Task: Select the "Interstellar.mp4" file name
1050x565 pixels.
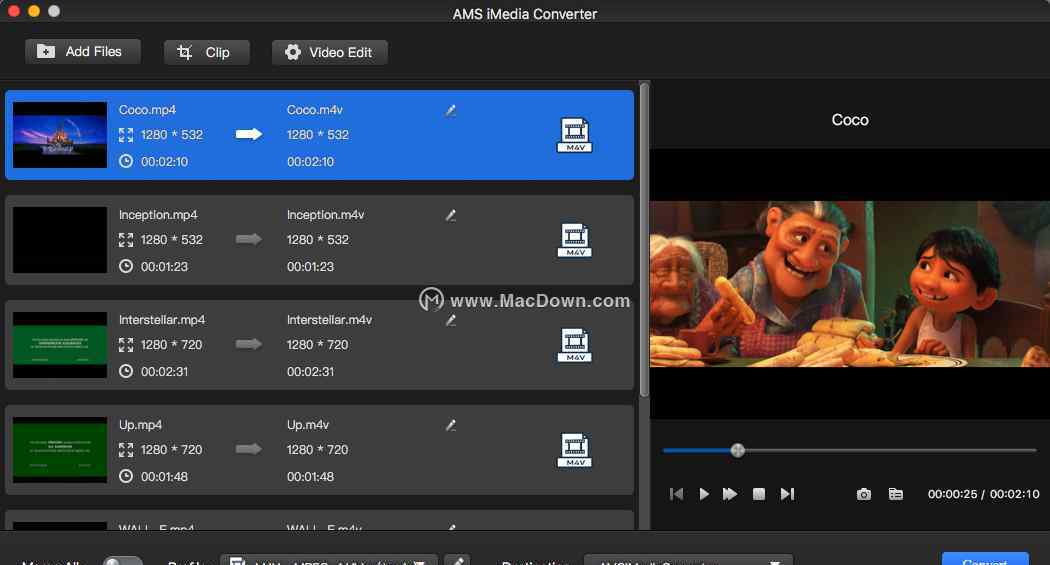Action: click(x=162, y=320)
